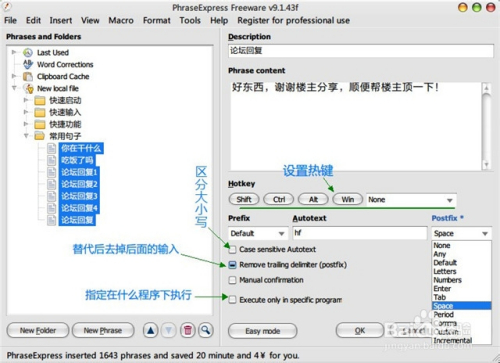Toggle Remove trailing delimiter (postfix)
Viewport: 500px width, 363px height.
coord(232,265)
